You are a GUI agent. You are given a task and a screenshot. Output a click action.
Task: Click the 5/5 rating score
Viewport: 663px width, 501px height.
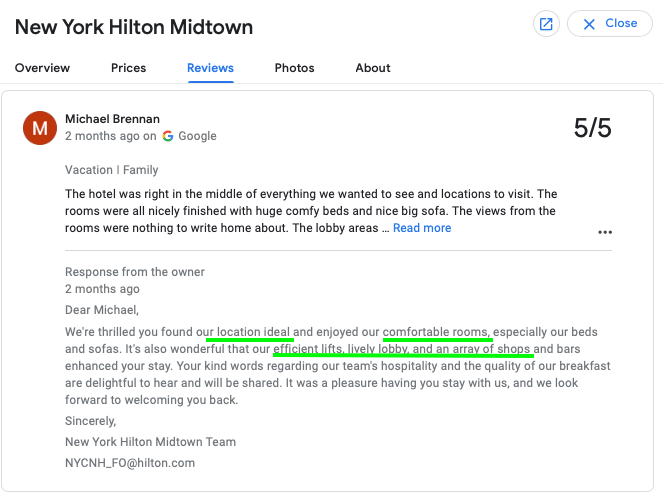[592, 128]
